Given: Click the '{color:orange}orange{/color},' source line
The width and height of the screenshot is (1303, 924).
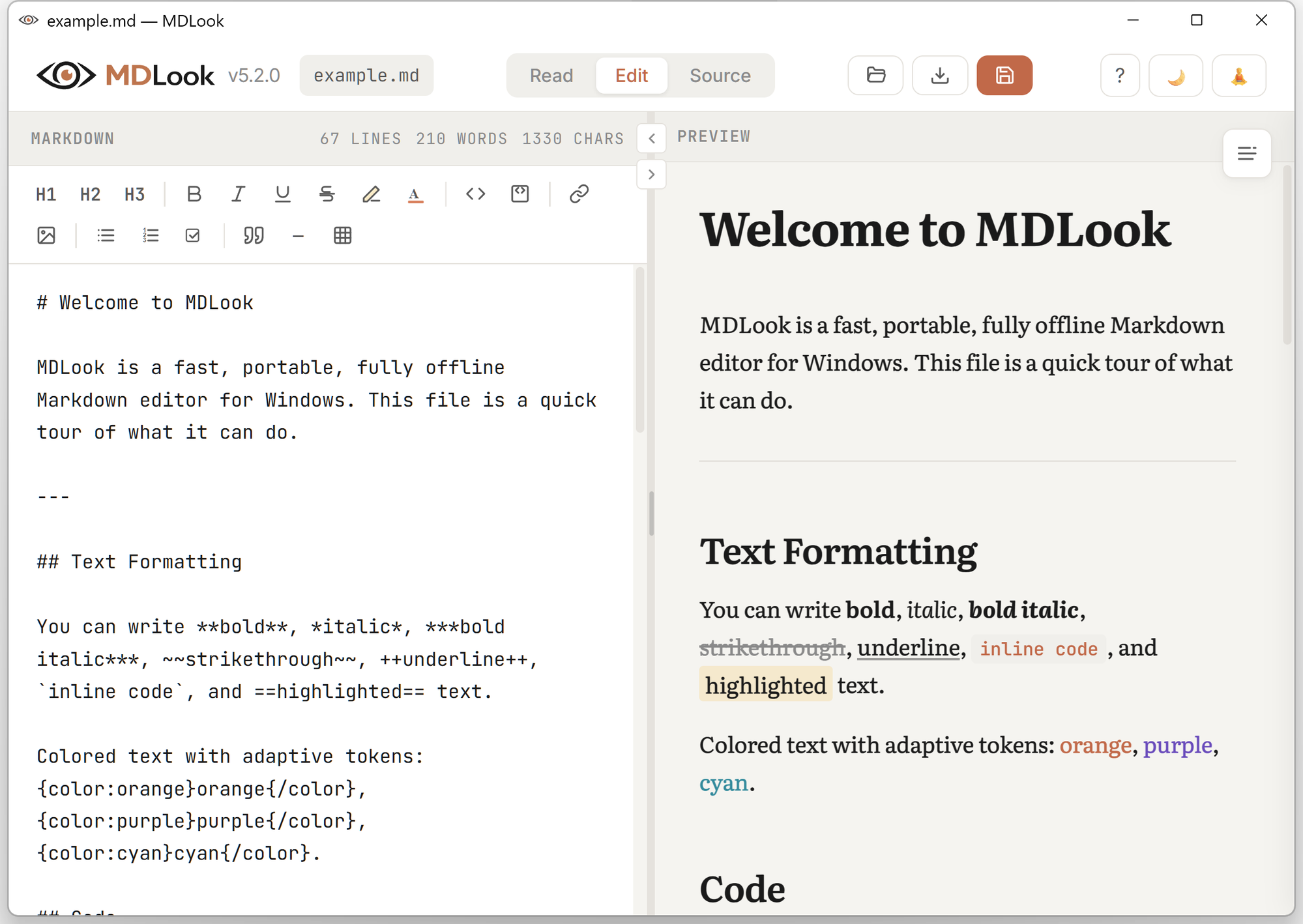Looking at the screenshot, I should (x=201, y=789).
